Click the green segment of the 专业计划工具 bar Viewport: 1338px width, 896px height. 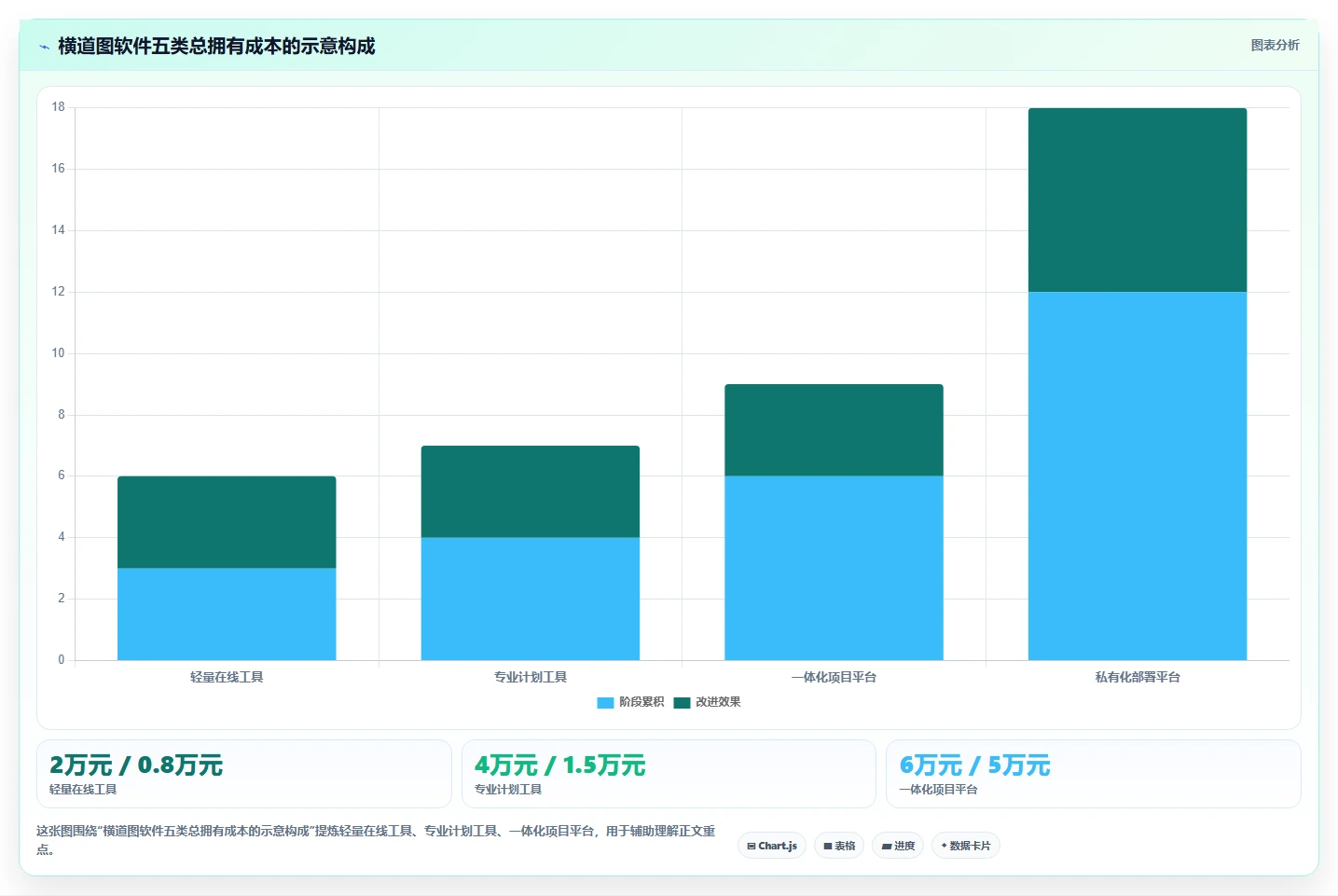pos(531,491)
